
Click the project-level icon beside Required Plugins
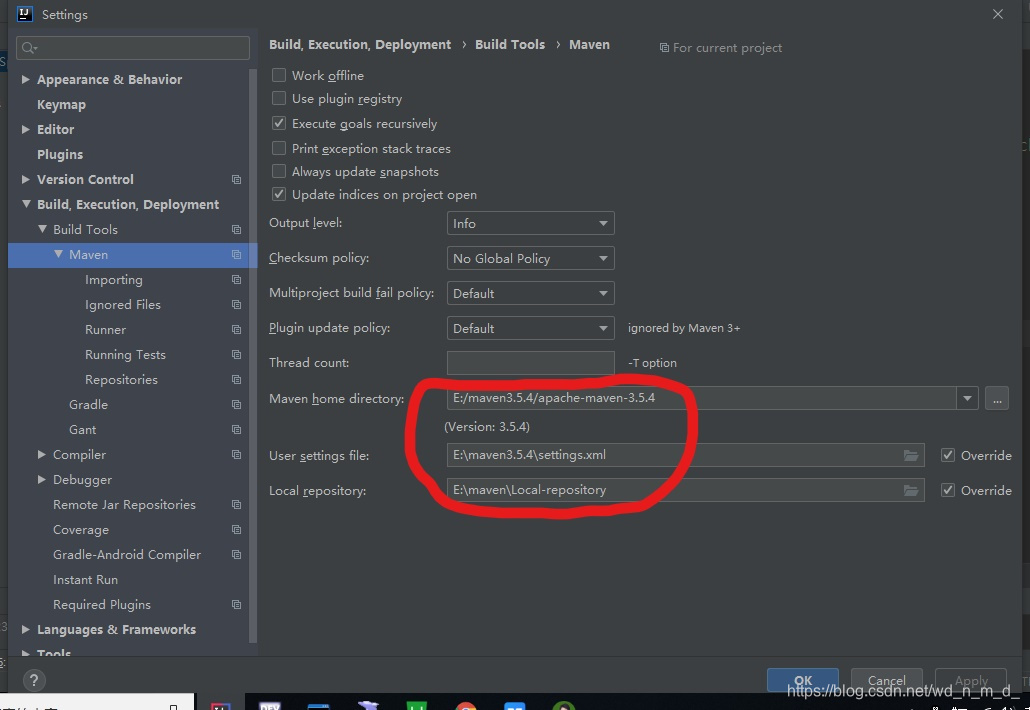pyautogui.click(x=236, y=604)
